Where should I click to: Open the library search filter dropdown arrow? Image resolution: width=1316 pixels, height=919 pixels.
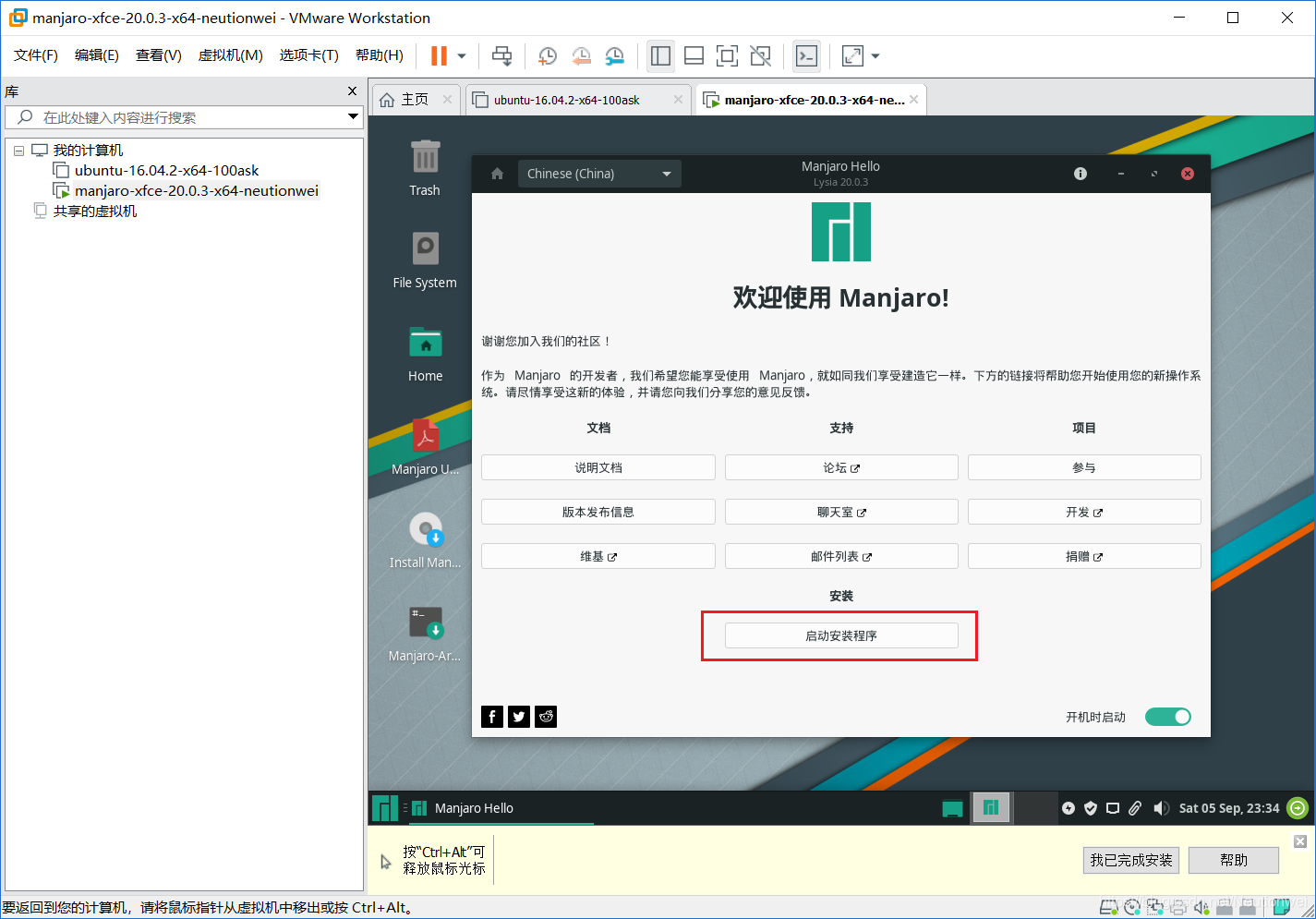pos(353,117)
